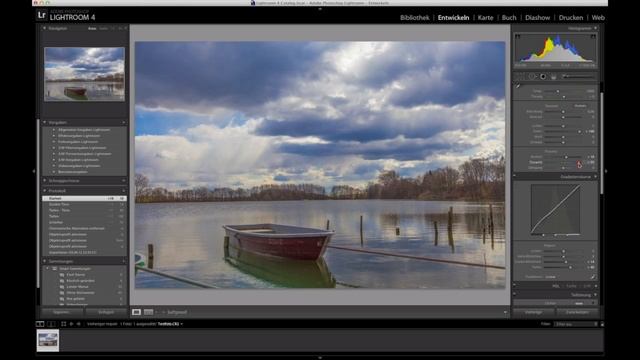Hide the filmstrip using bottom arrow

click(x=320, y=358)
